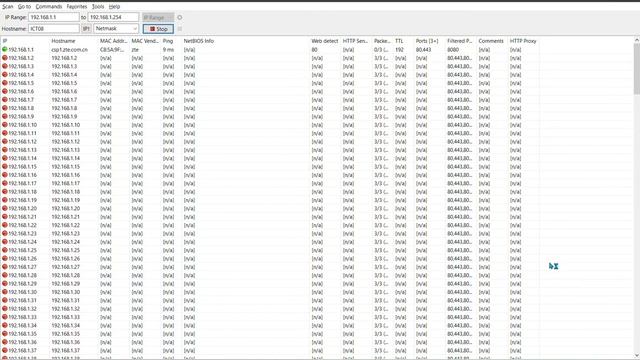The image size is (640, 360).
Task: Select MAC vendor cell zte
Action: tap(135, 50)
